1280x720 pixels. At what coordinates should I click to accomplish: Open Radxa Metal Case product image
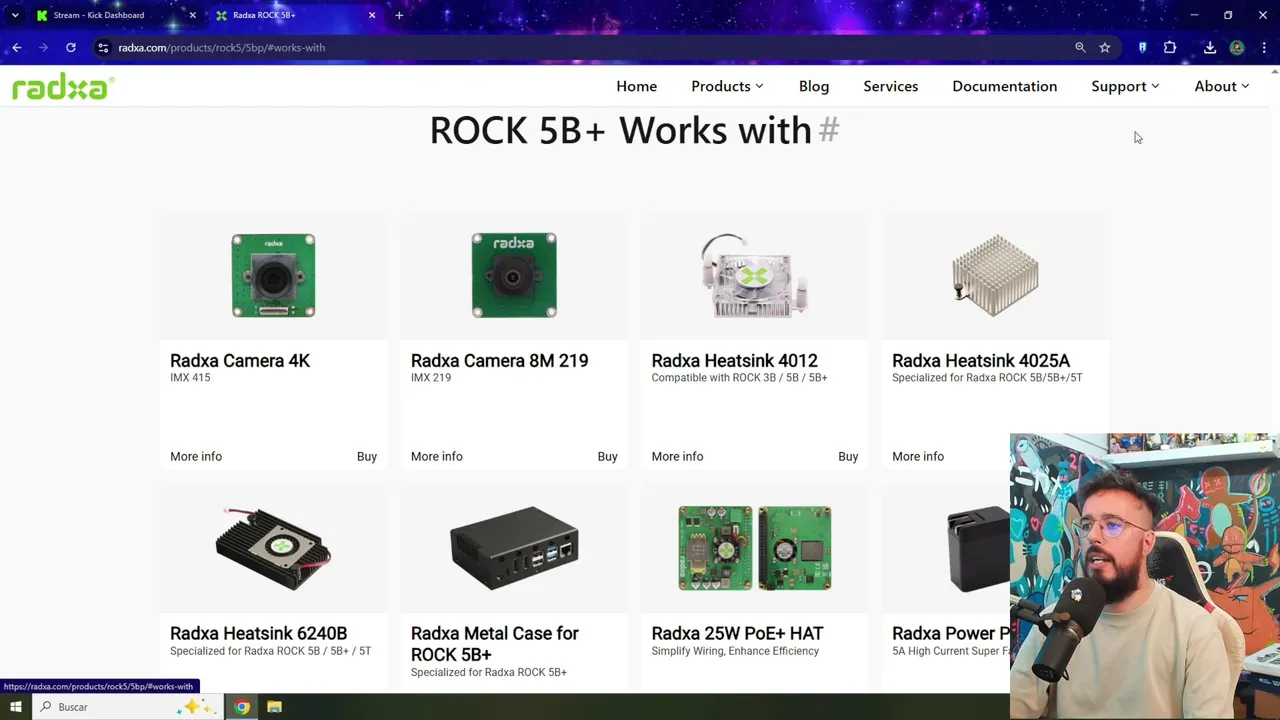pos(514,548)
